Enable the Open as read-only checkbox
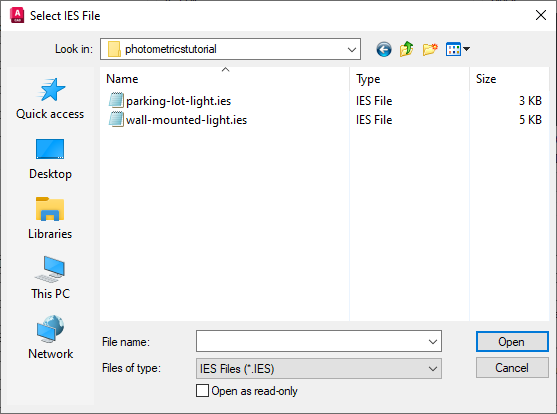The image size is (557, 414). (x=202, y=391)
